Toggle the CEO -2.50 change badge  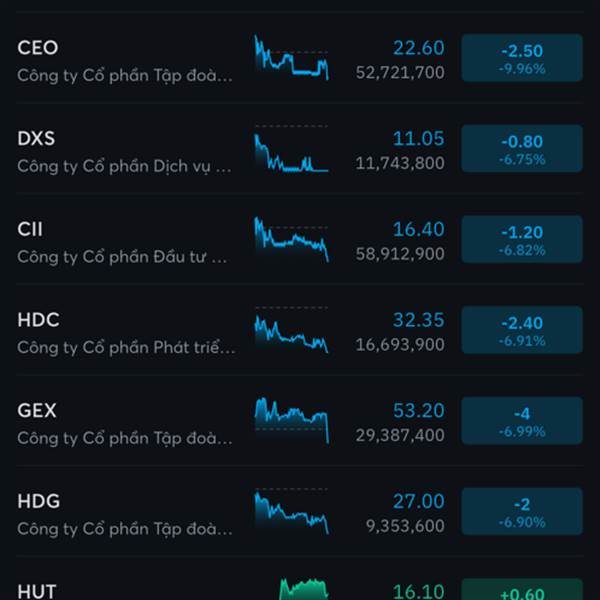coord(522,58)
